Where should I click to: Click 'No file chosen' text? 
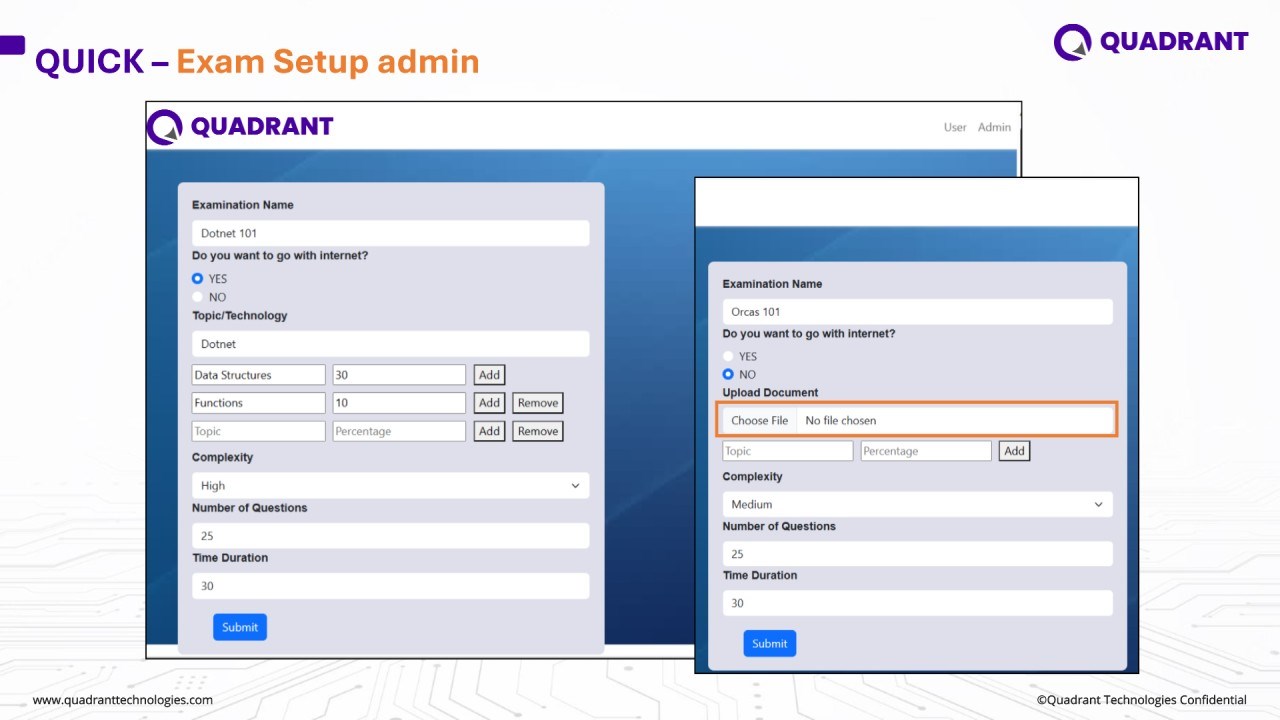tap(840, 421)
